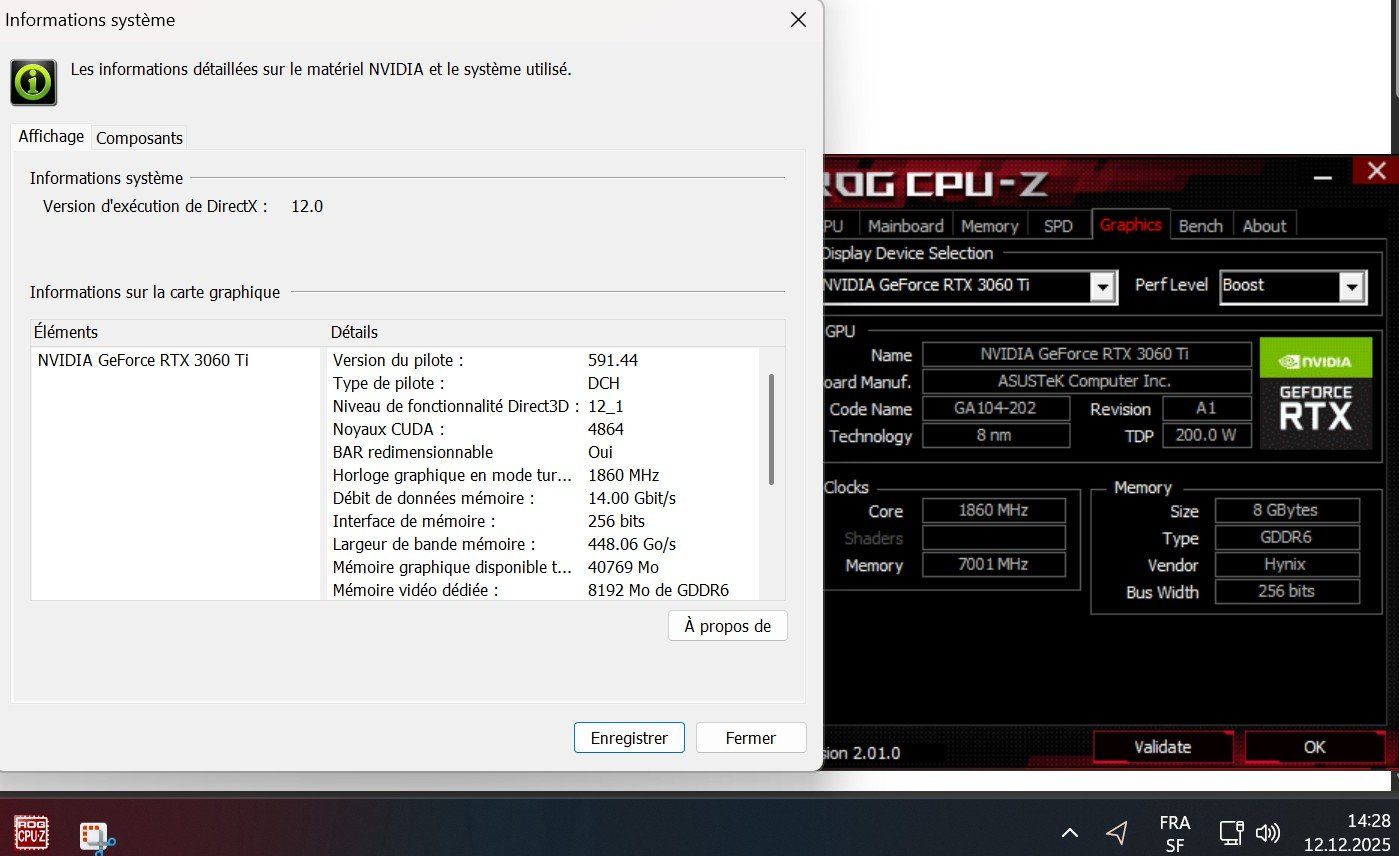
Task: Click the Bus Width 256 bits field
Action: 1287,591
